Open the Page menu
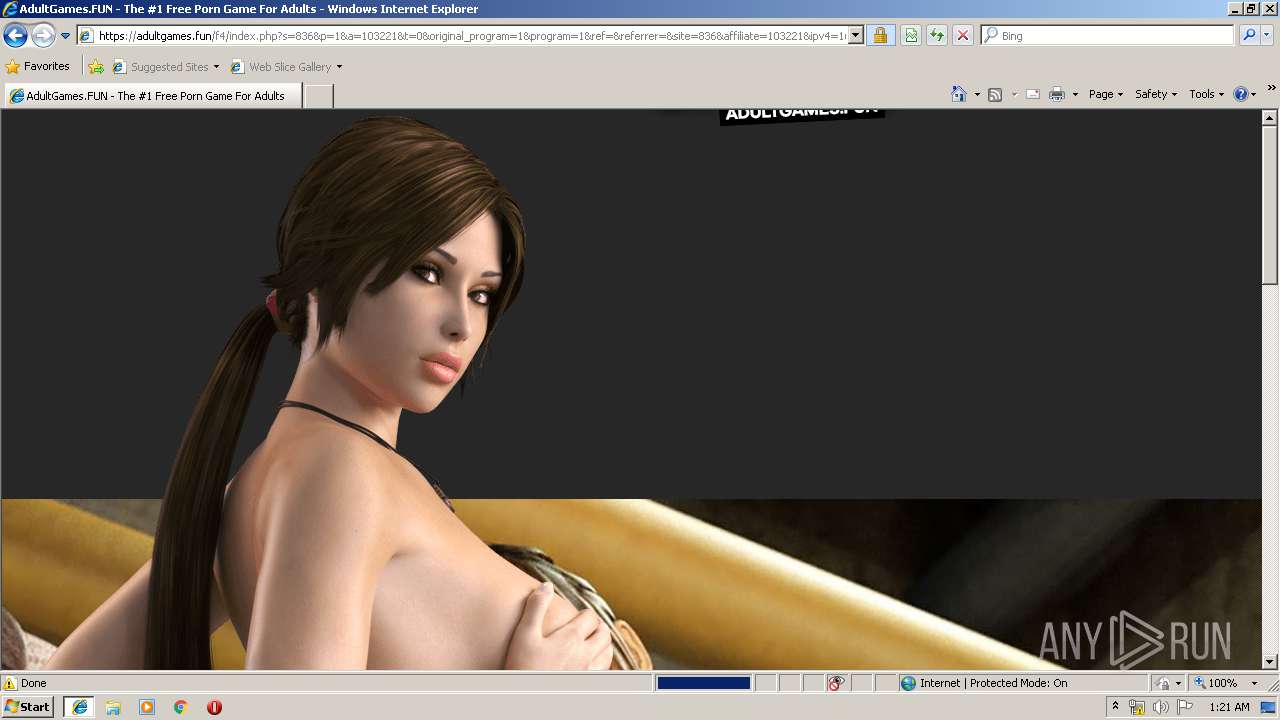The height and width of the screenshot is (720, 1280). pos(1105,94)
